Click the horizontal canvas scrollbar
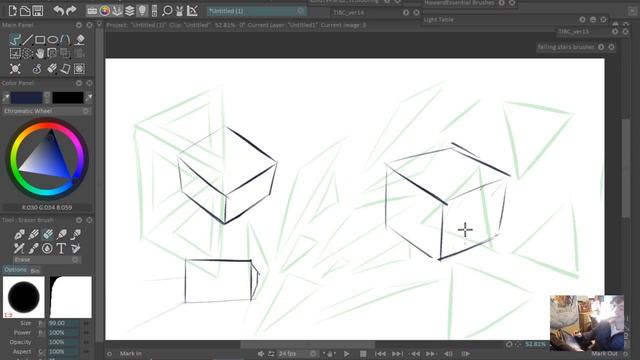 307,345
